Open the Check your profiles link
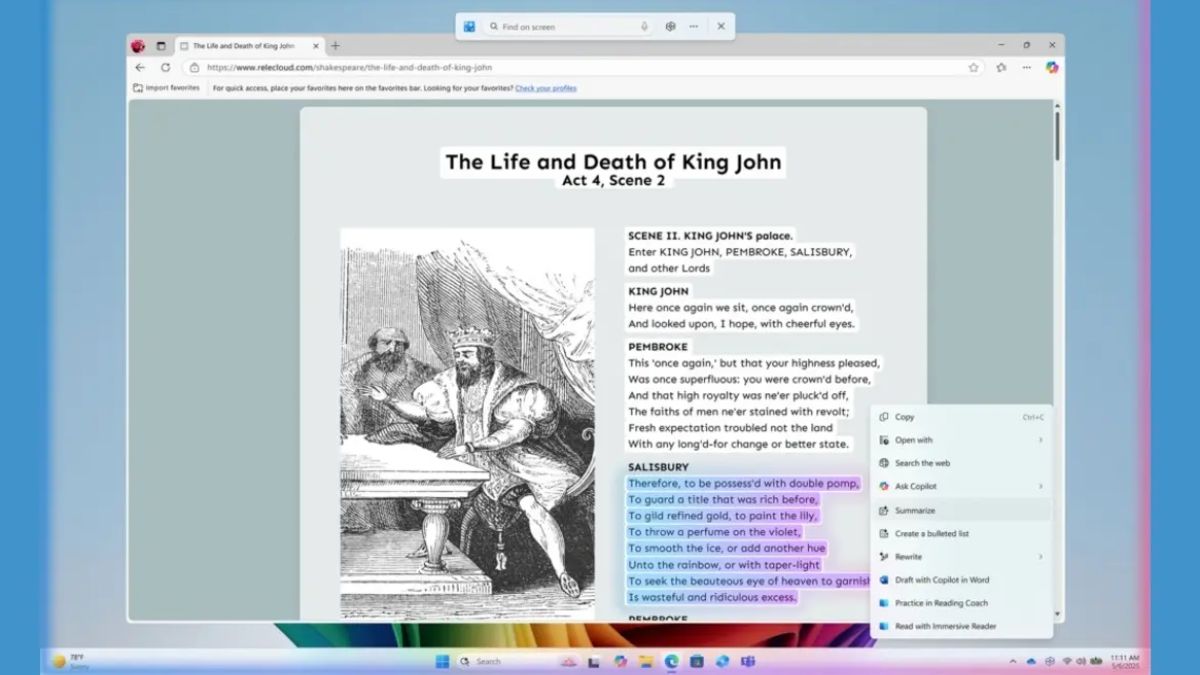The image size is (1200, 675). (546, 88)
